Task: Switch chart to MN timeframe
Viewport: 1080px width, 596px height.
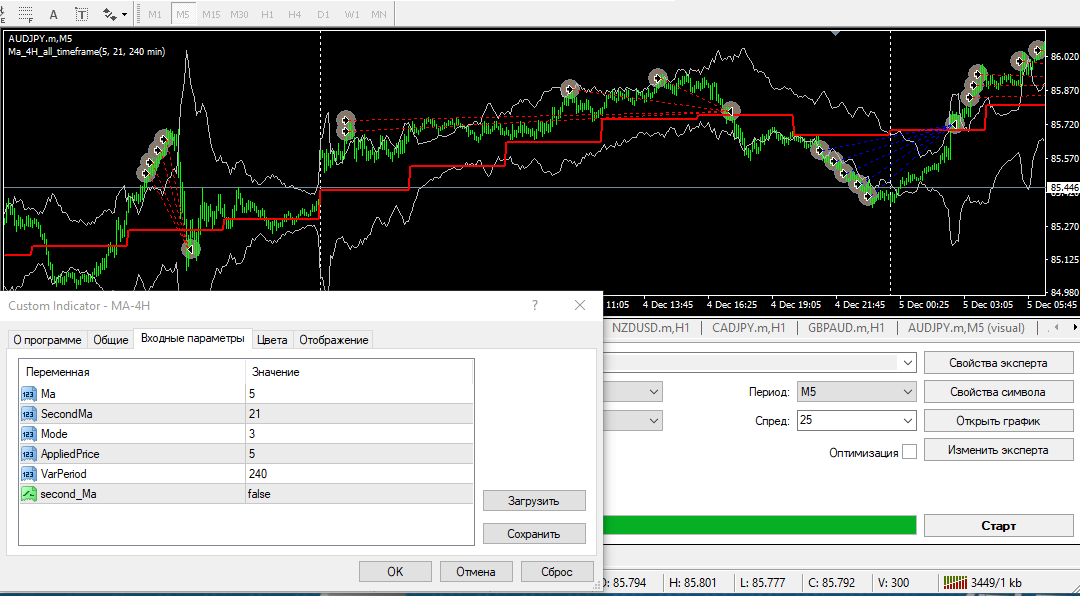Action: point(379,14)
